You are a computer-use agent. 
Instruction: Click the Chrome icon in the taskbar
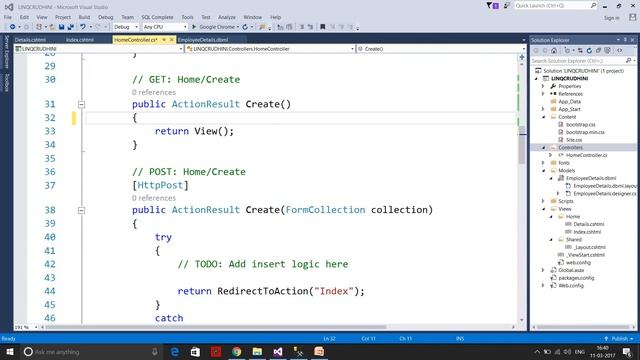[x=237, y=351]
